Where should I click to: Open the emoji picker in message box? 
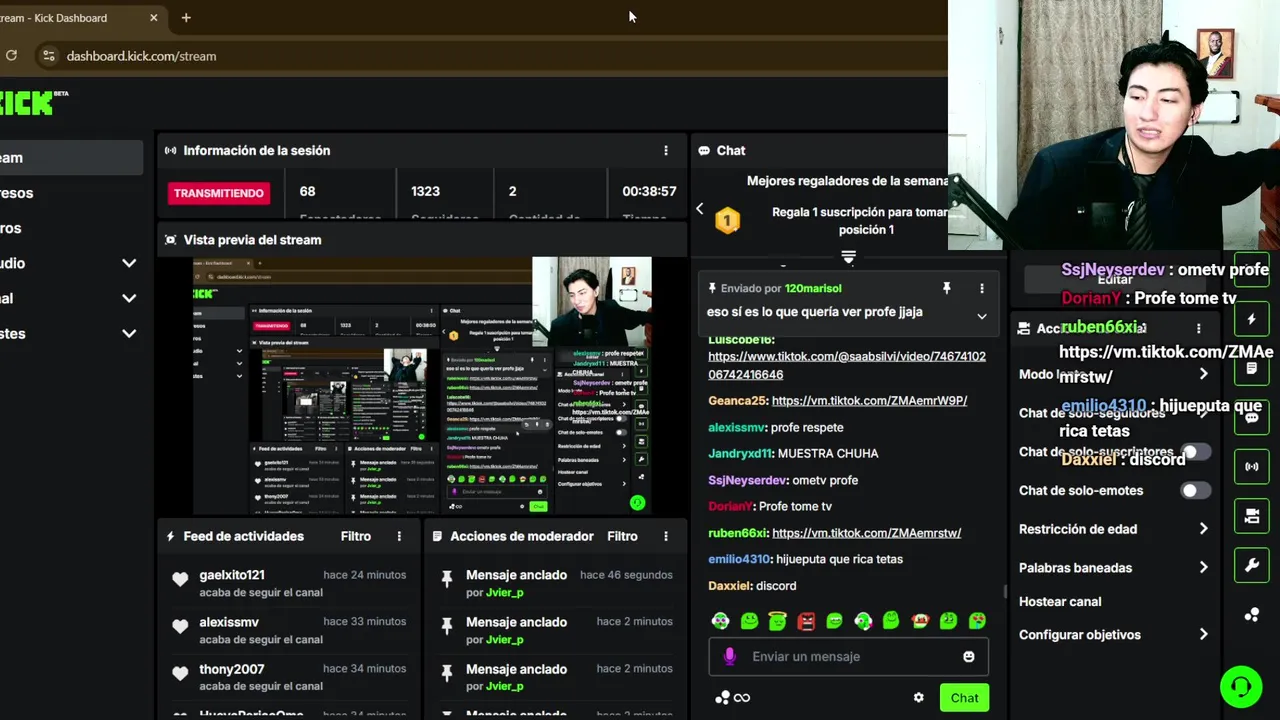(x=968, y=656)
